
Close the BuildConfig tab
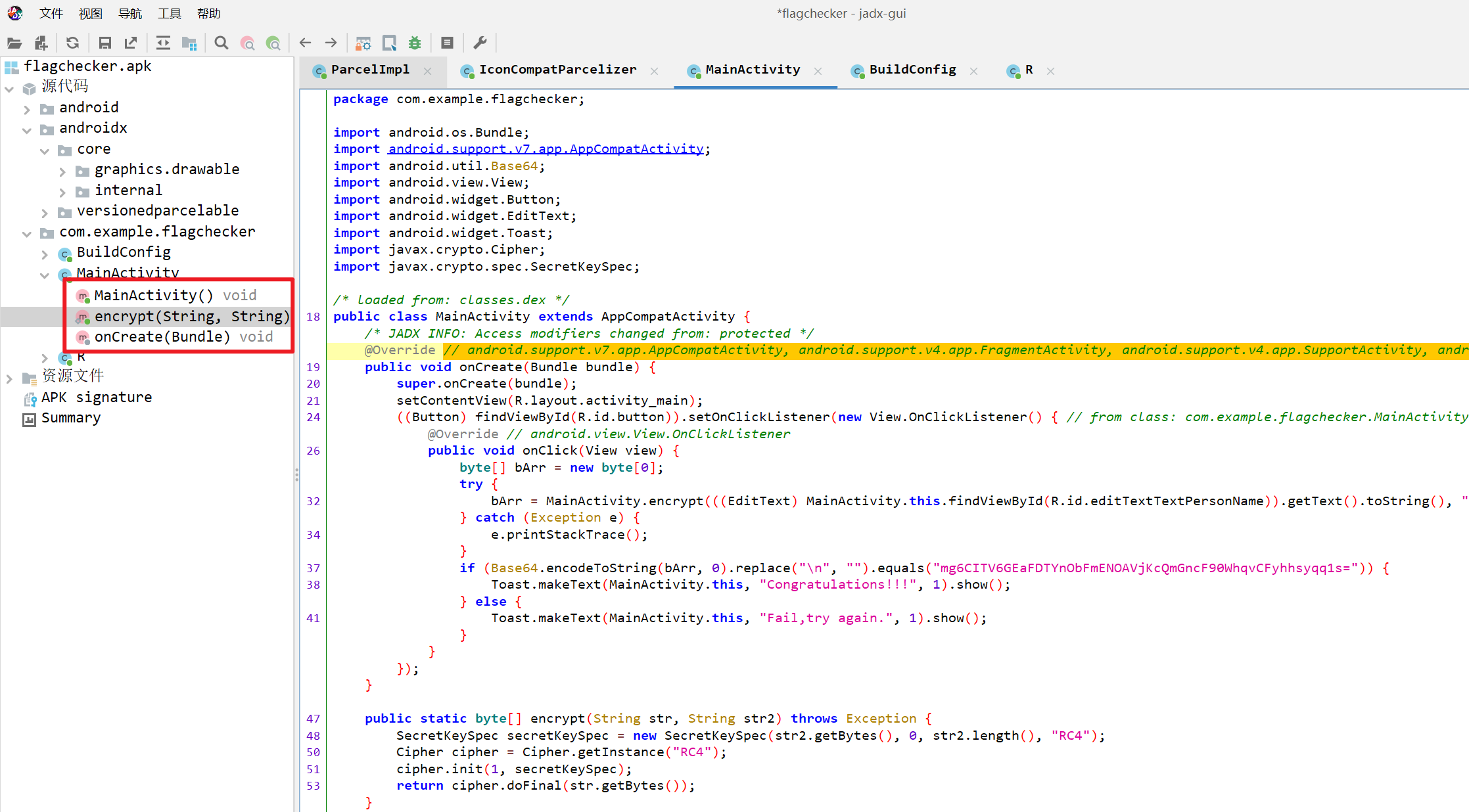tap(974, 71)
